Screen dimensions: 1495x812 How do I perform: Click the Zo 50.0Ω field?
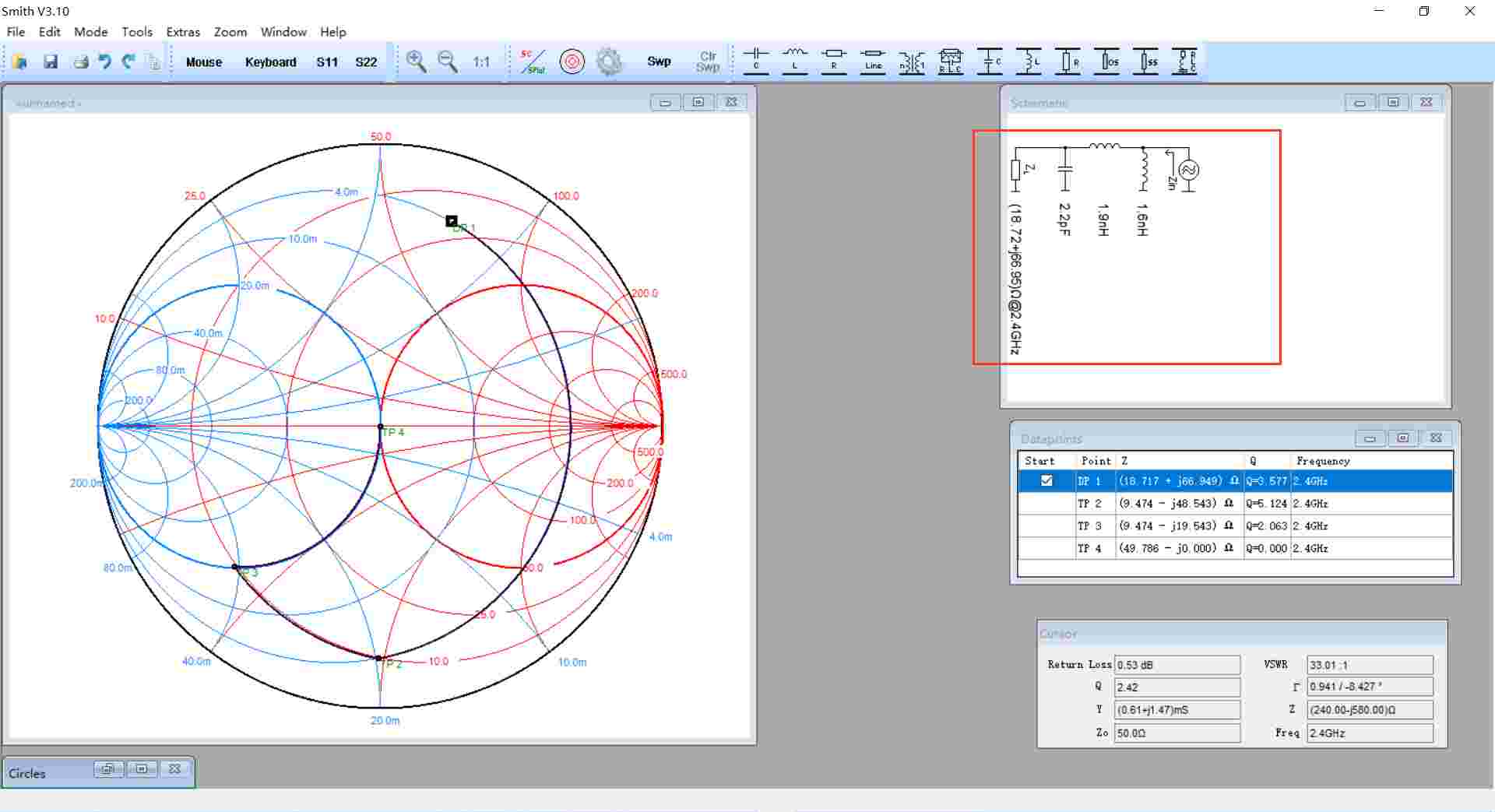1177,733
